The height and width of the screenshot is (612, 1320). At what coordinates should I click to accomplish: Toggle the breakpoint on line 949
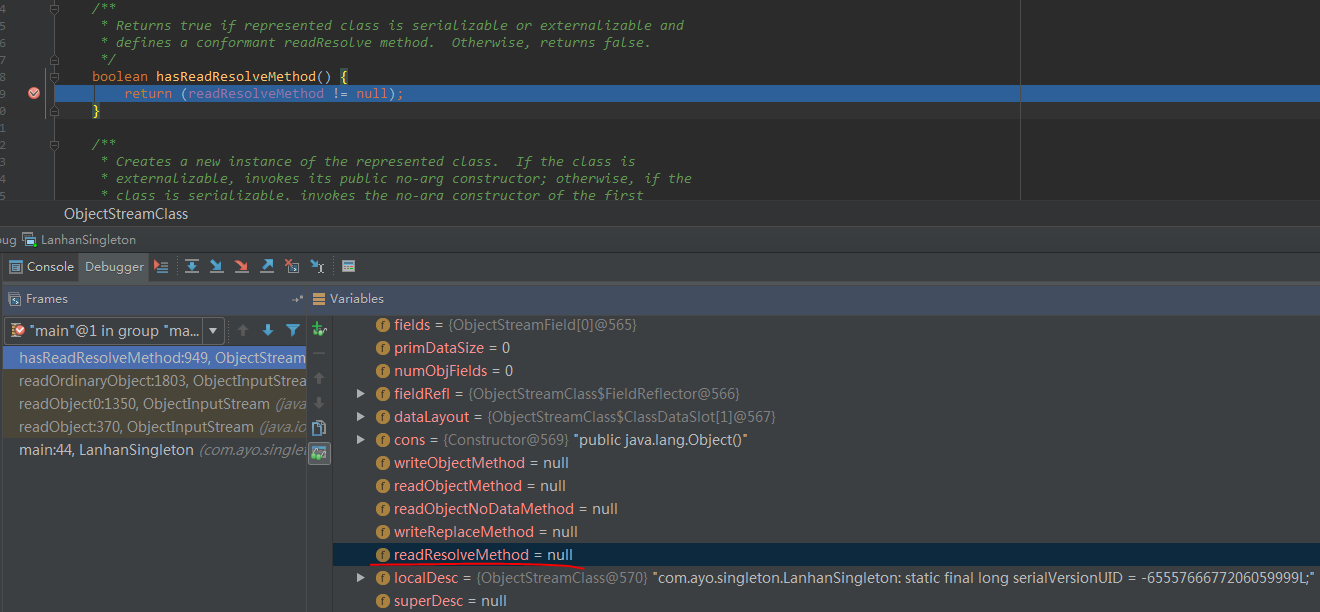click(x=34, y=93)
